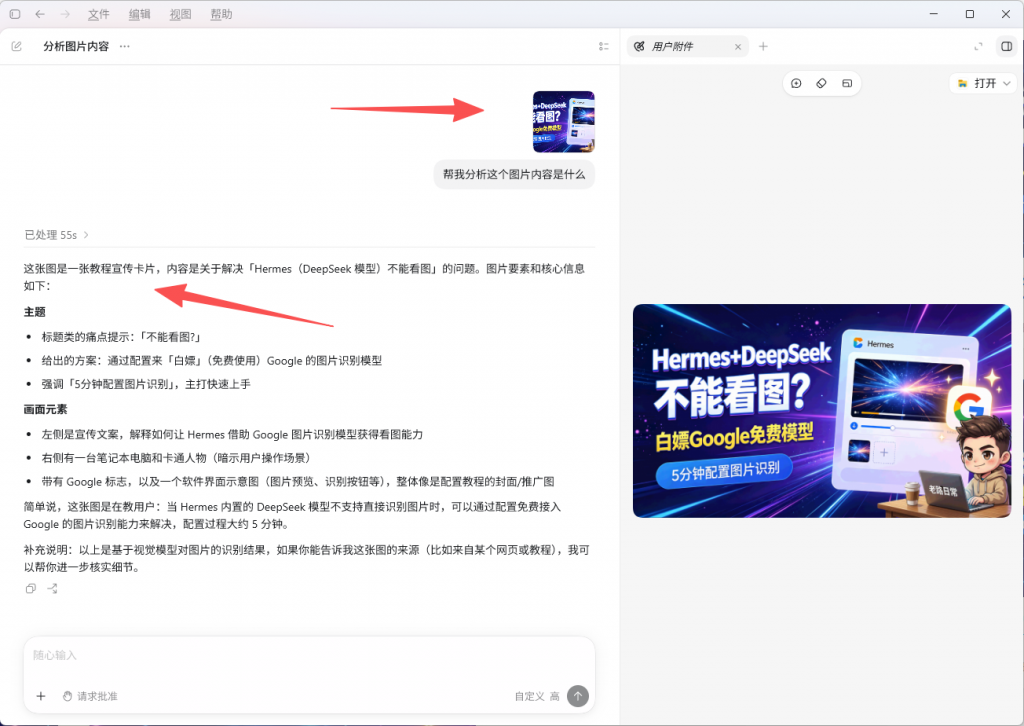The height and width of the screenshot is (726, 1024).
Task: Copy the response with the copy icon
Action: click(x=31, y=589)
